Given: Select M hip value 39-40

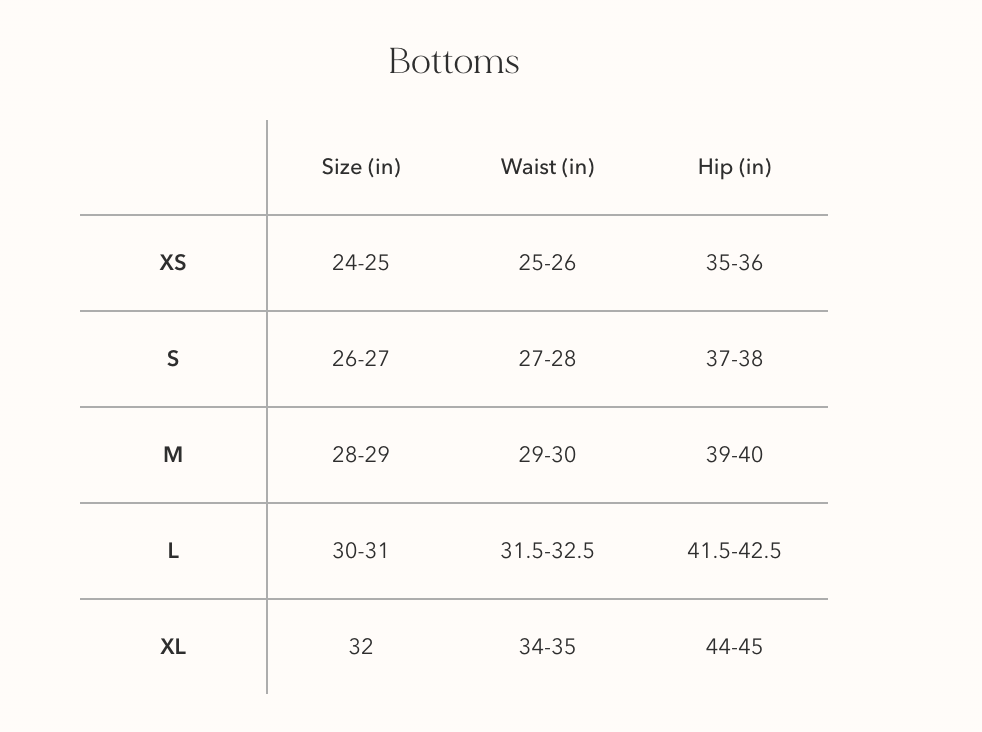Looking at the screenshot, I should click(734, 455).
